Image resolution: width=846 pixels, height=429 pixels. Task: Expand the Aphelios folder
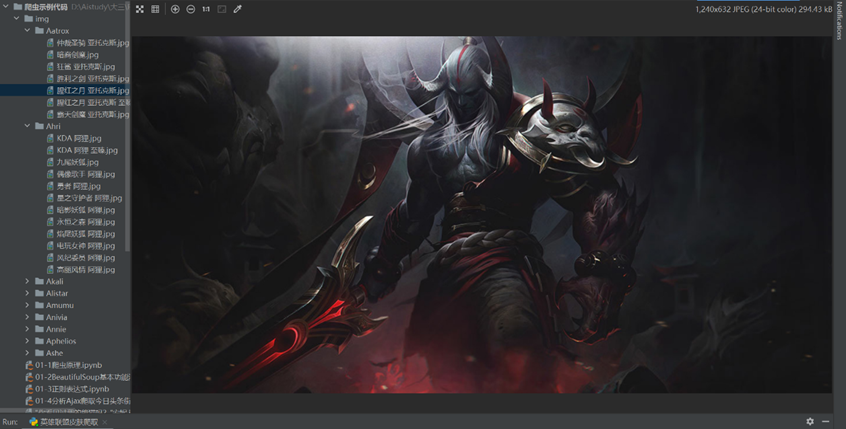tap(28, 341)
